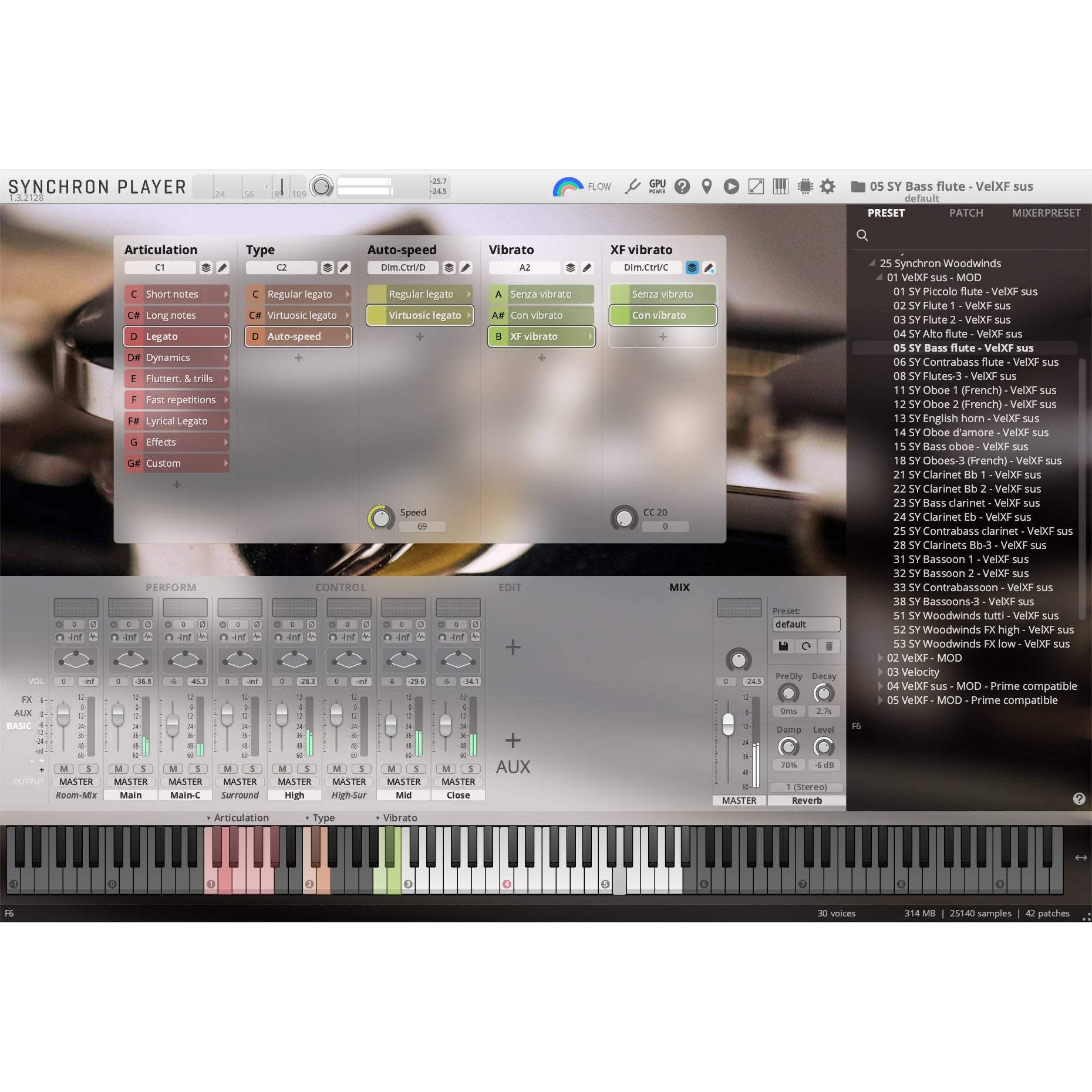Click the keyboard display icon in toolbar
The width and height of the screenshot is (1092, 1092).
click(780, 187)
